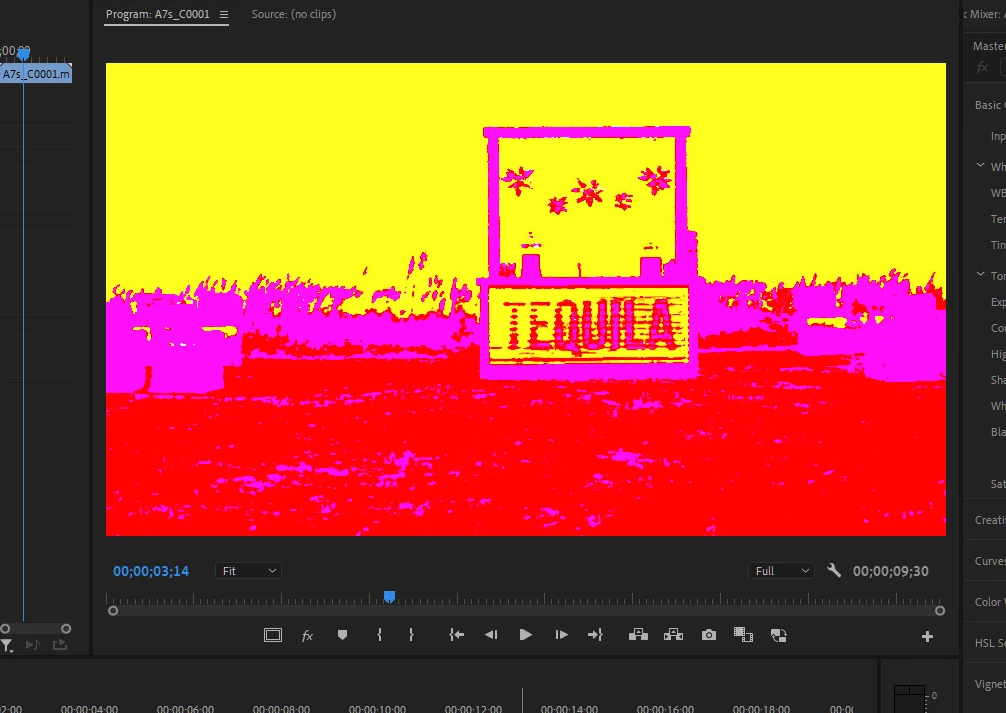1006x713 pixels.
Task: Go to Out point
Action: (595, 635)
